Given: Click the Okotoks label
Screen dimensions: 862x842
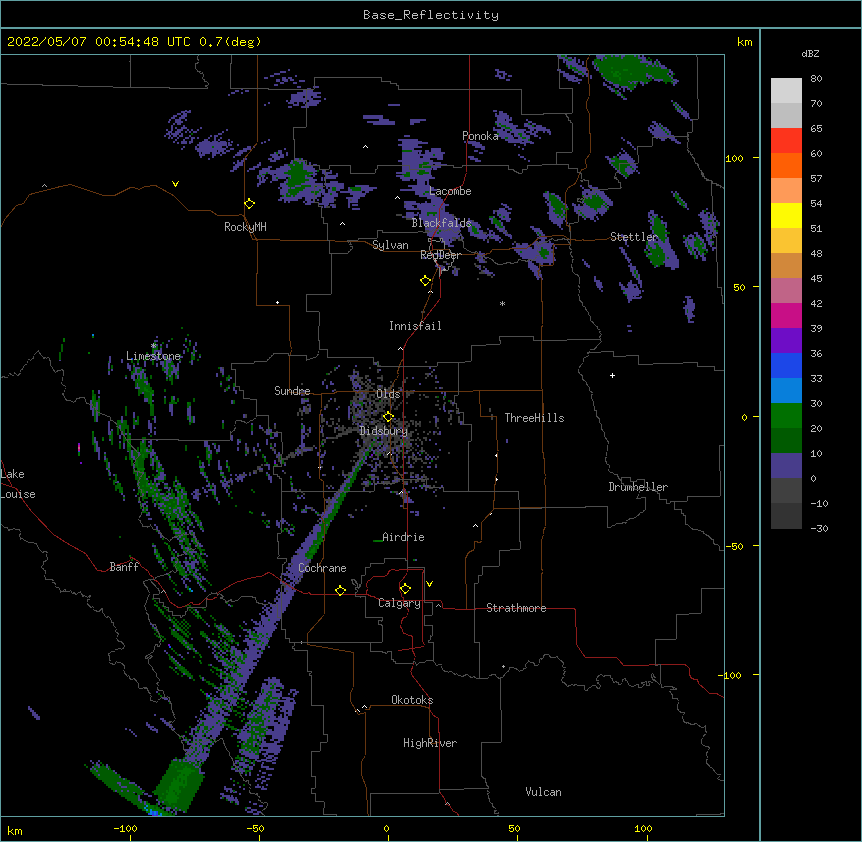Looking at the screenshot, I should (x=412, y=700).
